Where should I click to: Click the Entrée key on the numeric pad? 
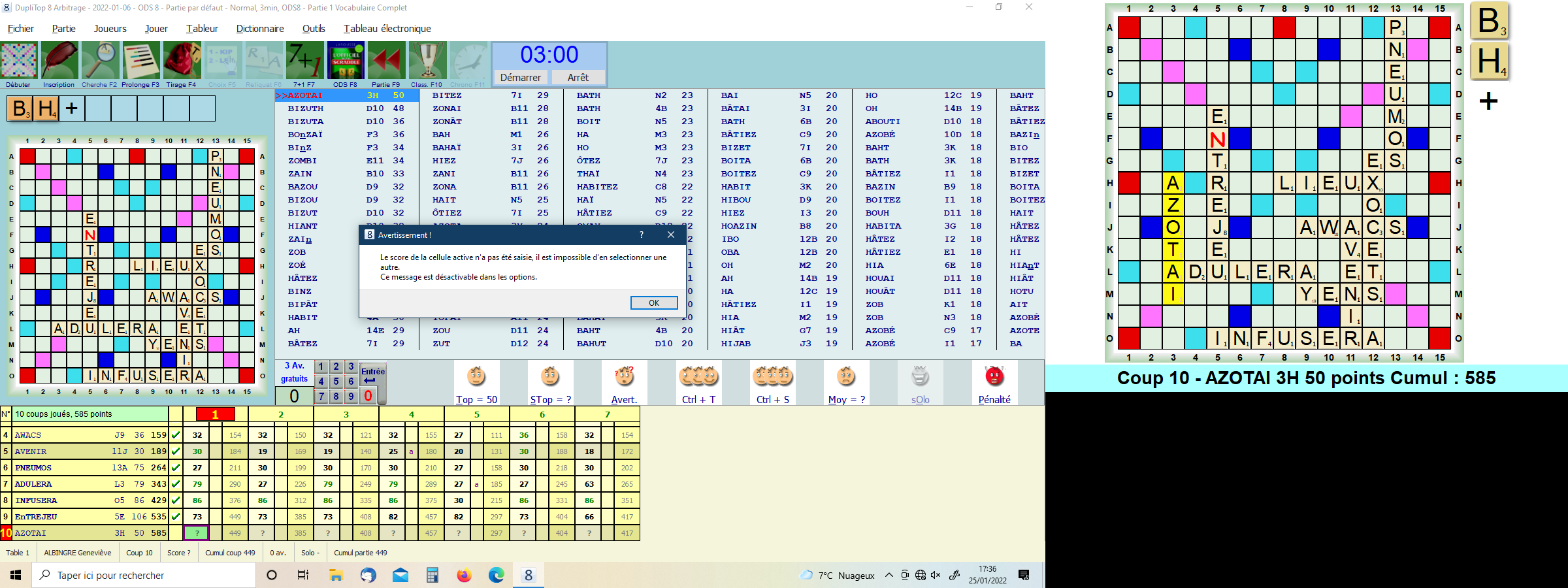point(372,375)
